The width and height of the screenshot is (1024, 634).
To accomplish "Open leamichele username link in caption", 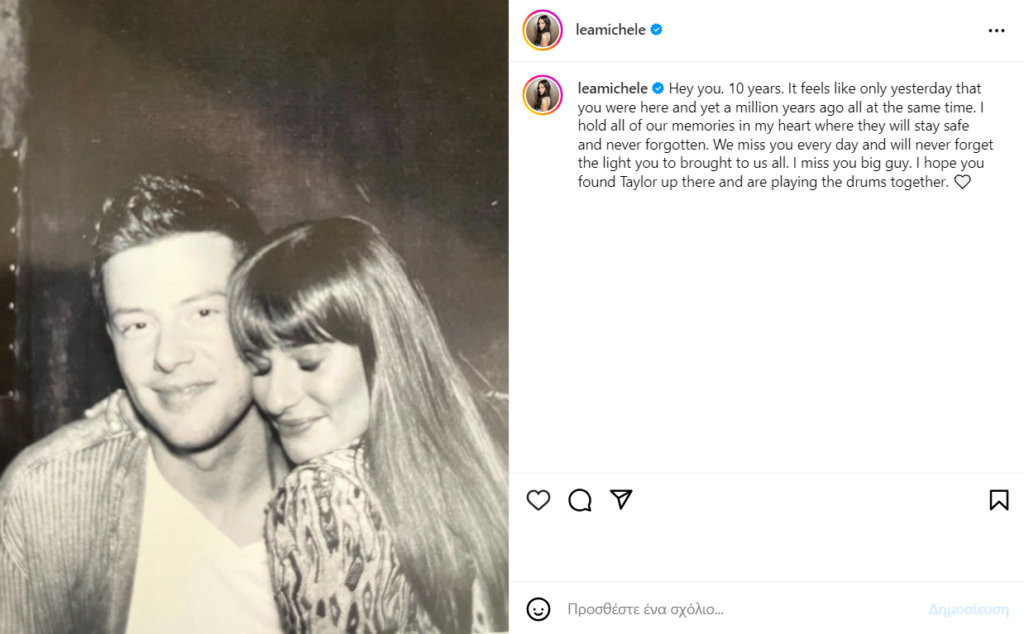I will coord(613,88).
